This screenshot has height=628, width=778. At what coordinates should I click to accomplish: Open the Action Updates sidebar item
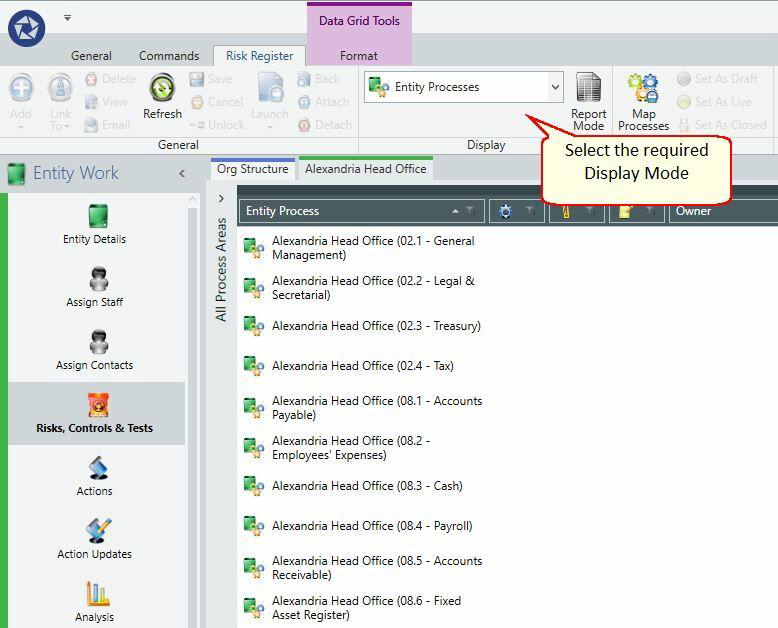point(94,539)
